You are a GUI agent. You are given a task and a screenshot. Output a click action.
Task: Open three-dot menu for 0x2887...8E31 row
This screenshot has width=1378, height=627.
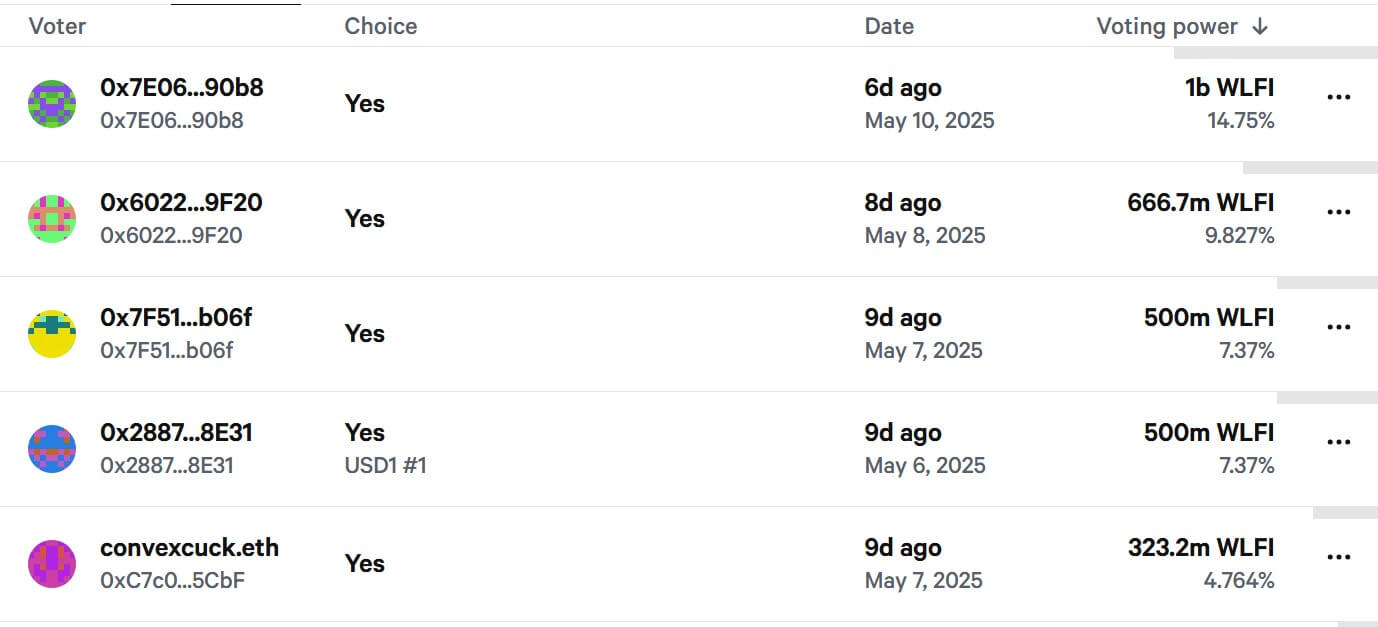pyautogui.click(x=1338, y=442)
